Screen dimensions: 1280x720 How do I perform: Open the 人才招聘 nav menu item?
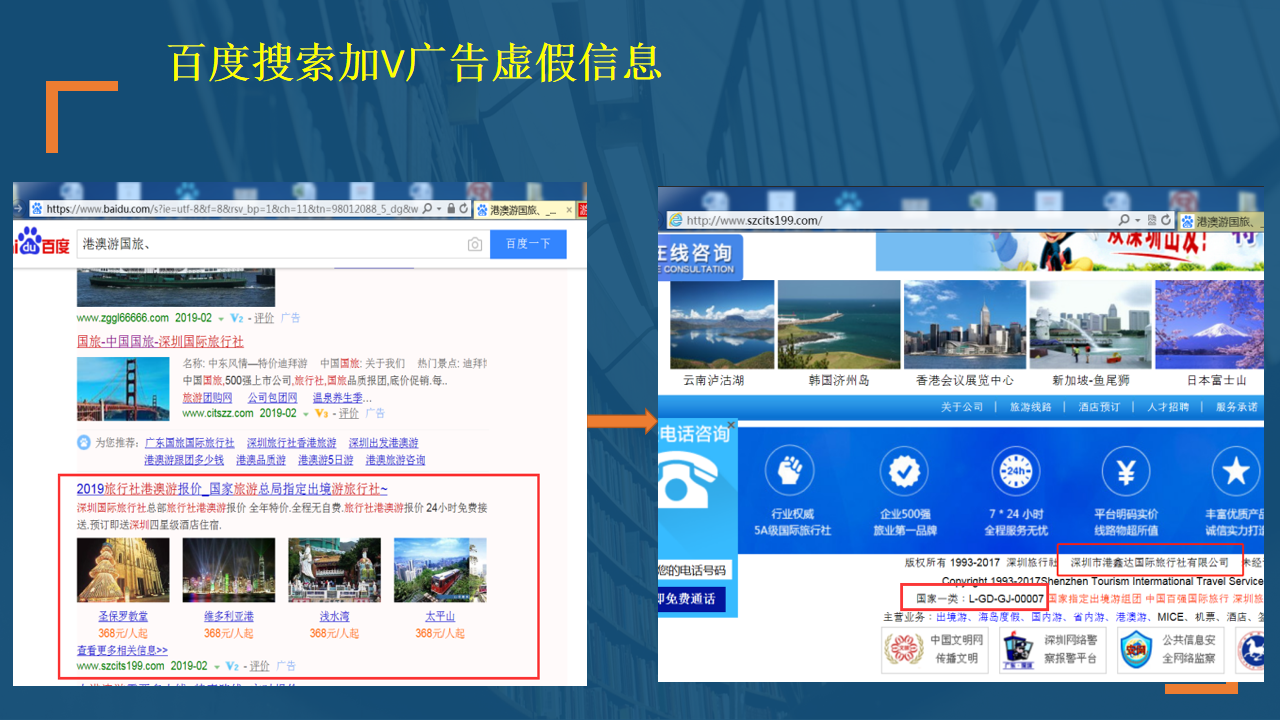[1168, 407]
